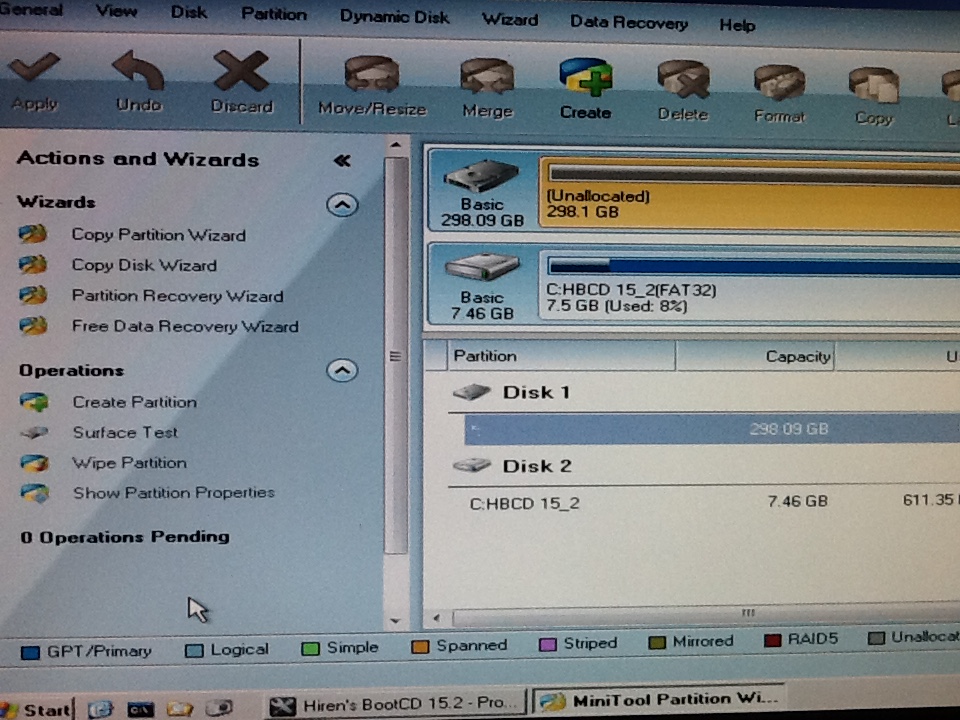The height and width of the screenshot is (720, 960).
Task: Click the Disk 2 drive icon in list
Action: [471, 466]
